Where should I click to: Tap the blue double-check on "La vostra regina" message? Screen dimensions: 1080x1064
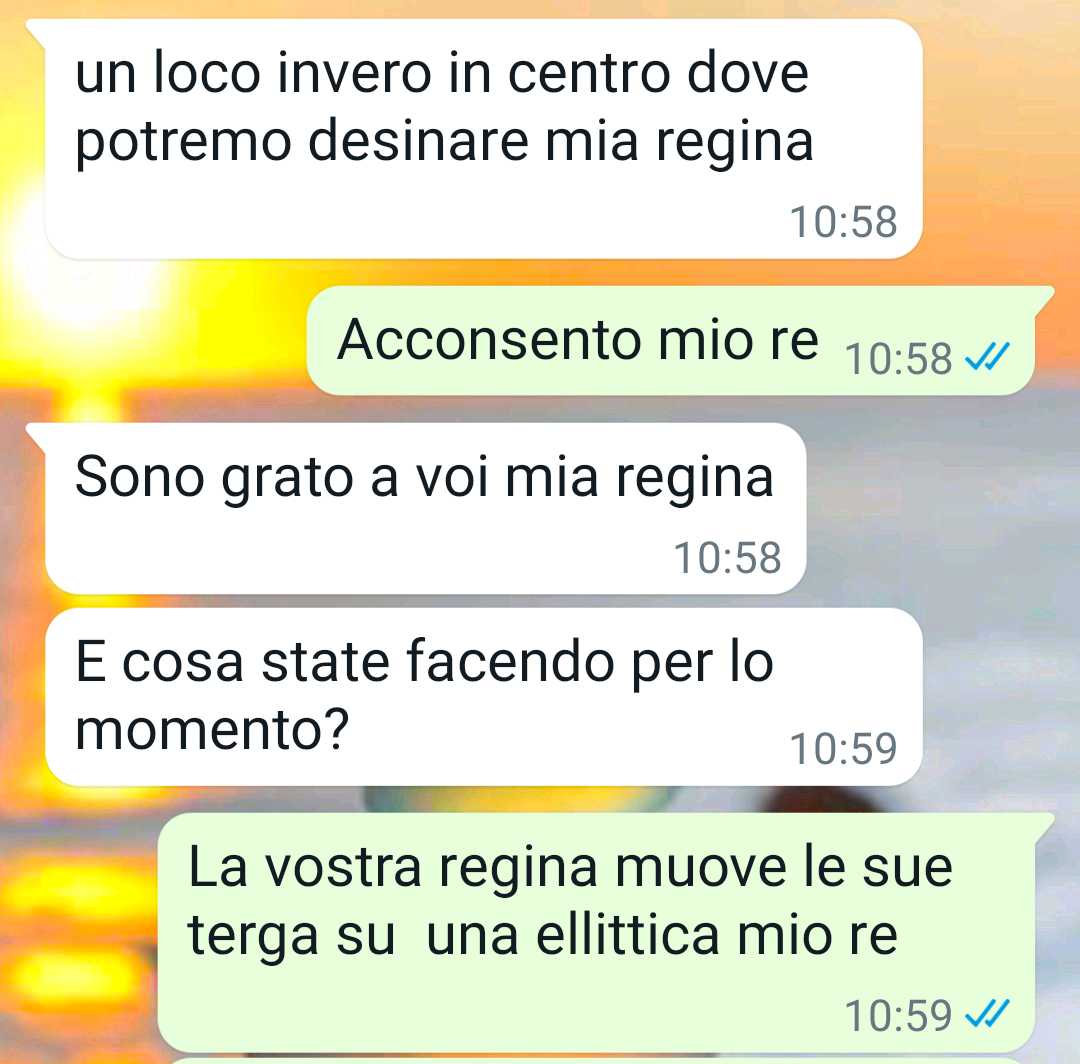[987, 1013]
